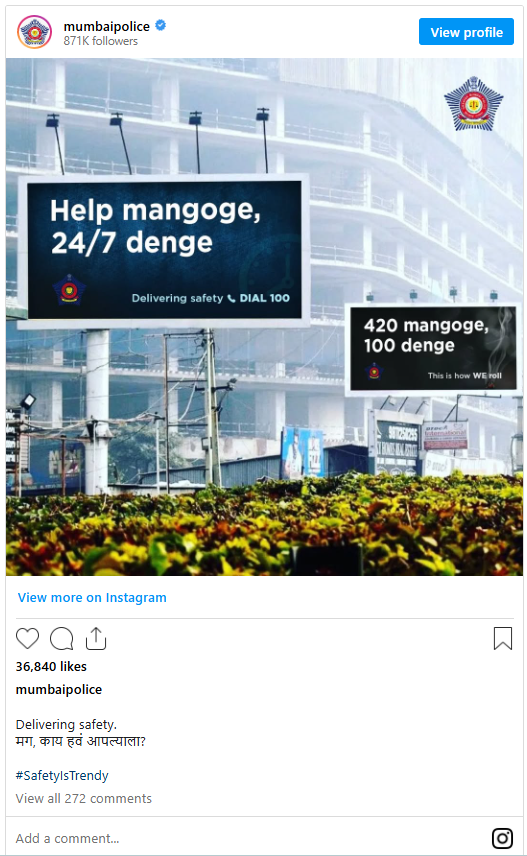Viewport: 527px width, 856px height.
Task: Click the Delivering safety caption text
Action: 66,724
